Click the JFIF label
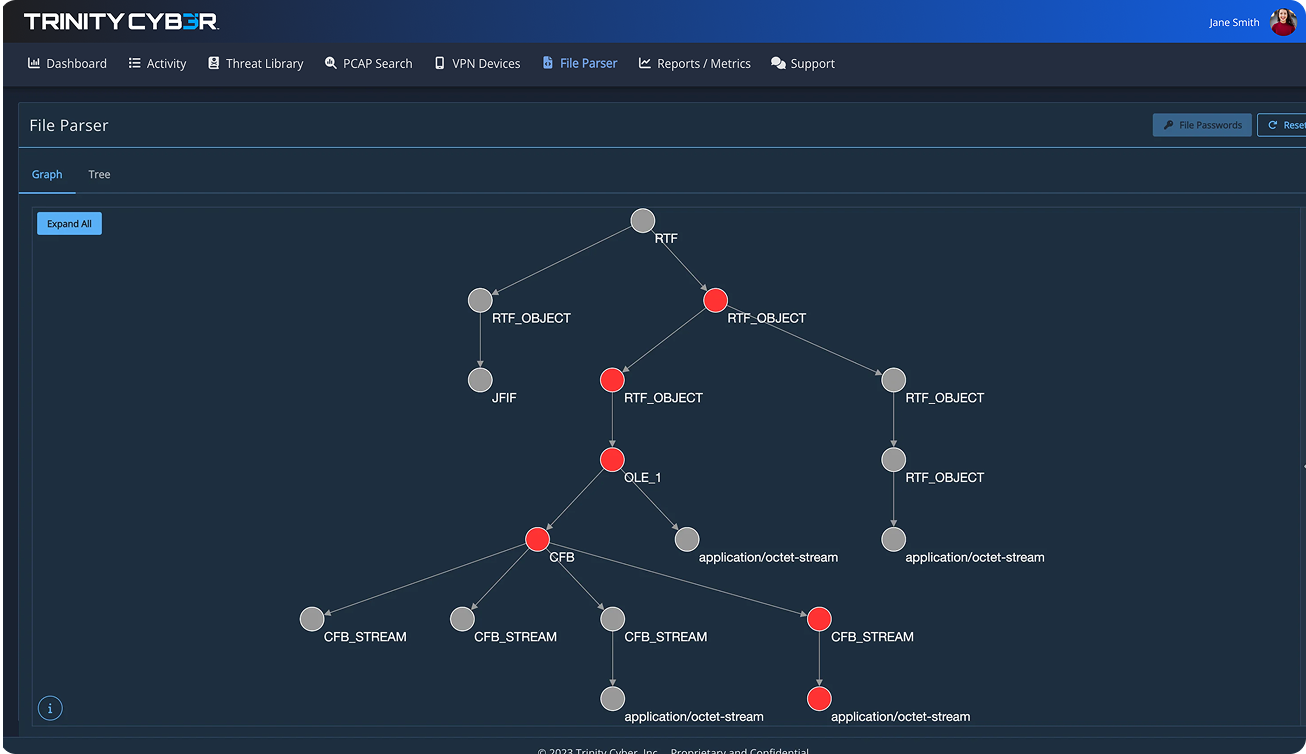Screen dimensions: 1306x754 click(504, 398)
